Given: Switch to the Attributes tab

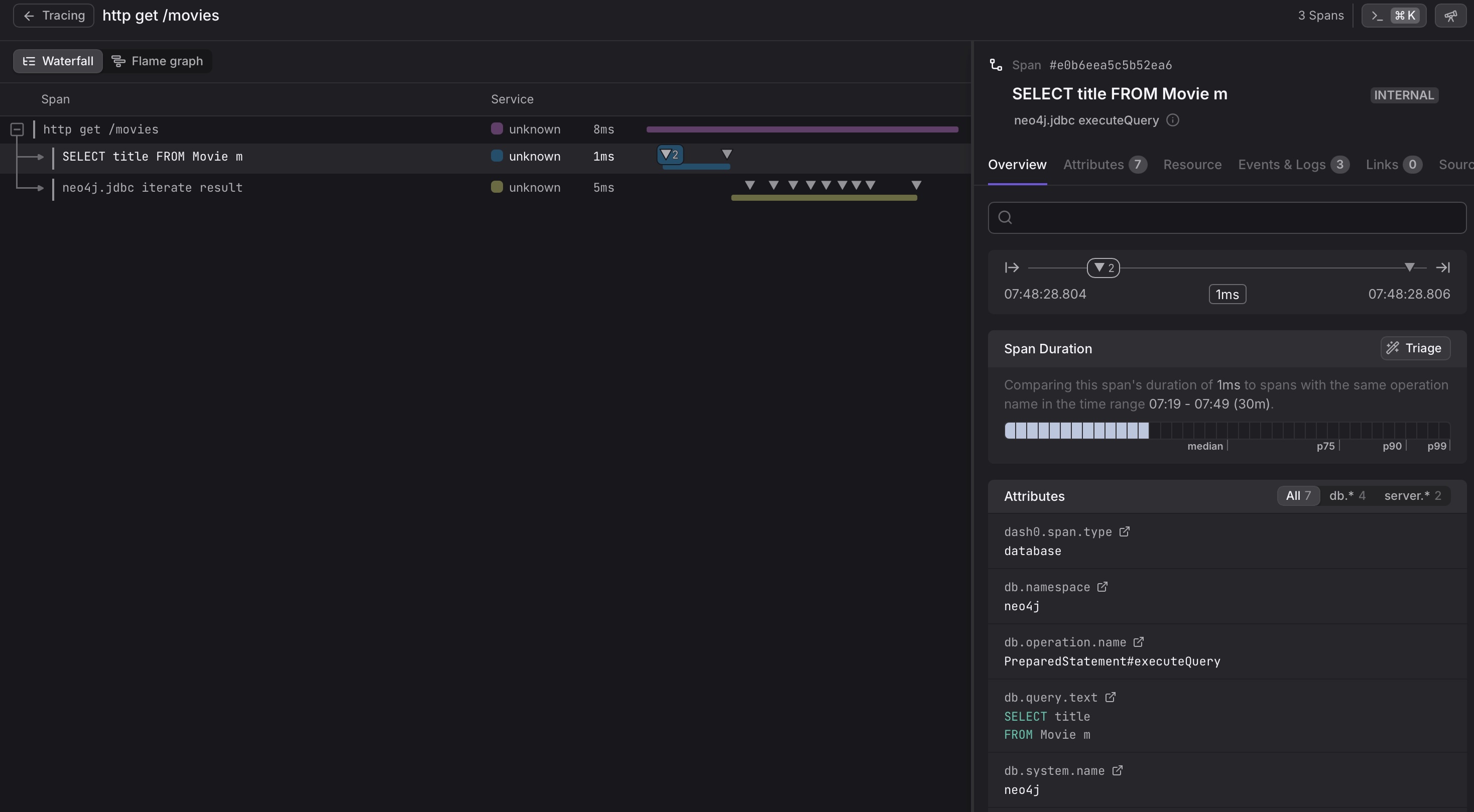Looking at the screenshot, I should [x=1094, y=165].
